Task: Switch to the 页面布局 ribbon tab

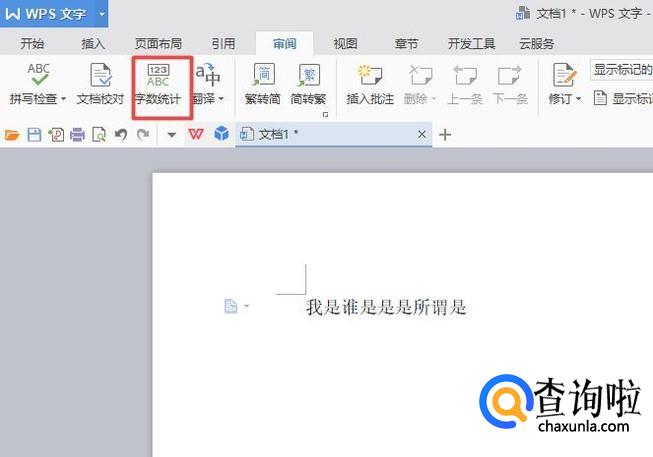Action: 158,44
